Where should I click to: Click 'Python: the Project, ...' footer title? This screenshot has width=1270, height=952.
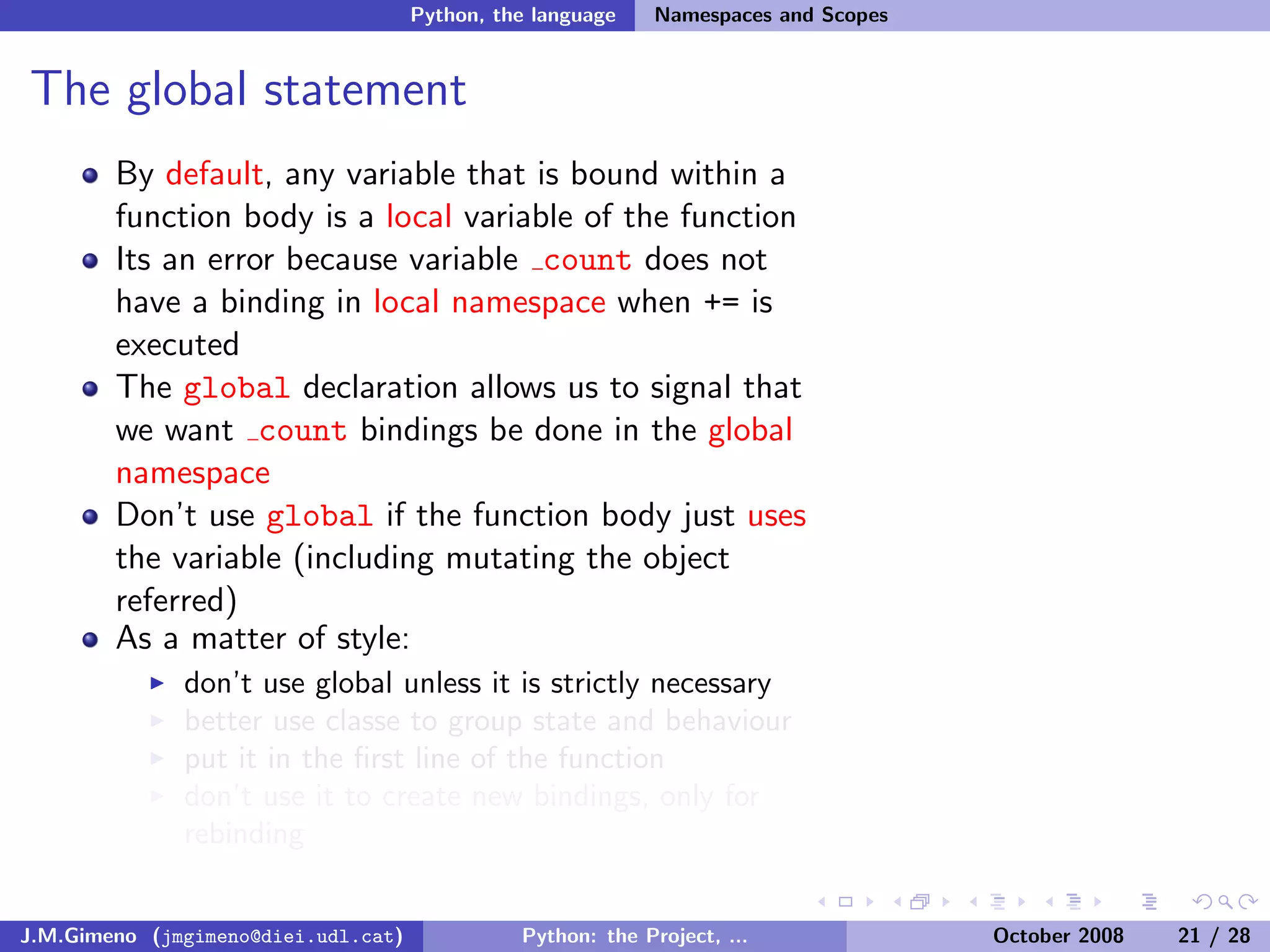pos(635,935)
